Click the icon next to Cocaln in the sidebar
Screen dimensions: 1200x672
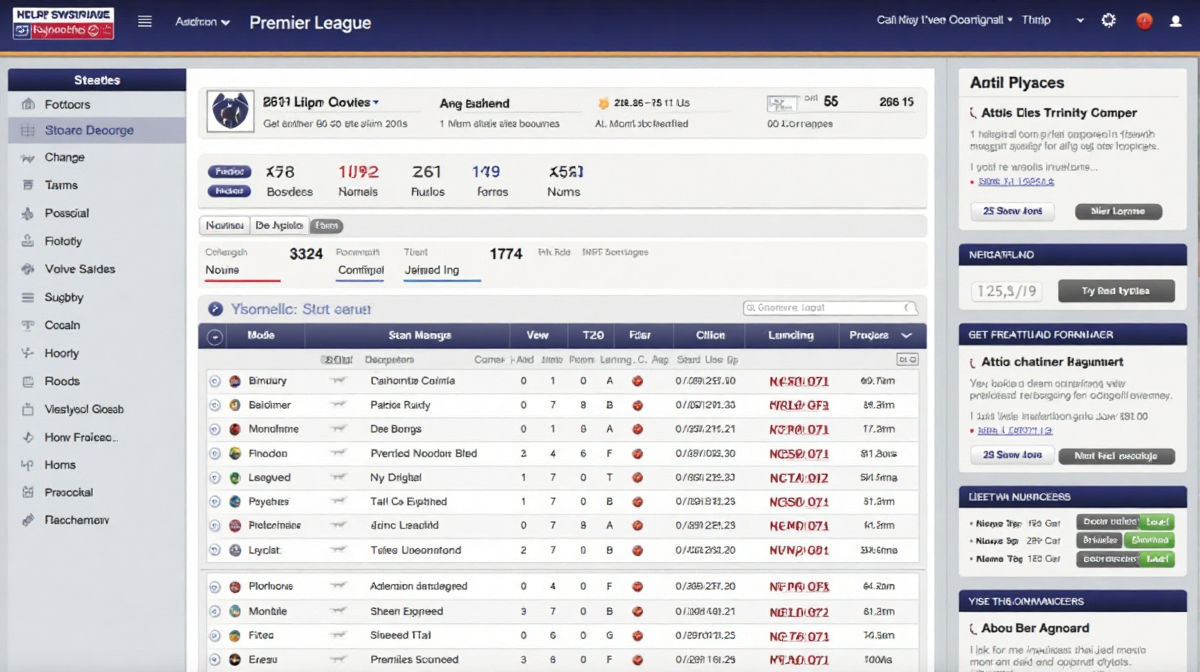pos(26,326)
